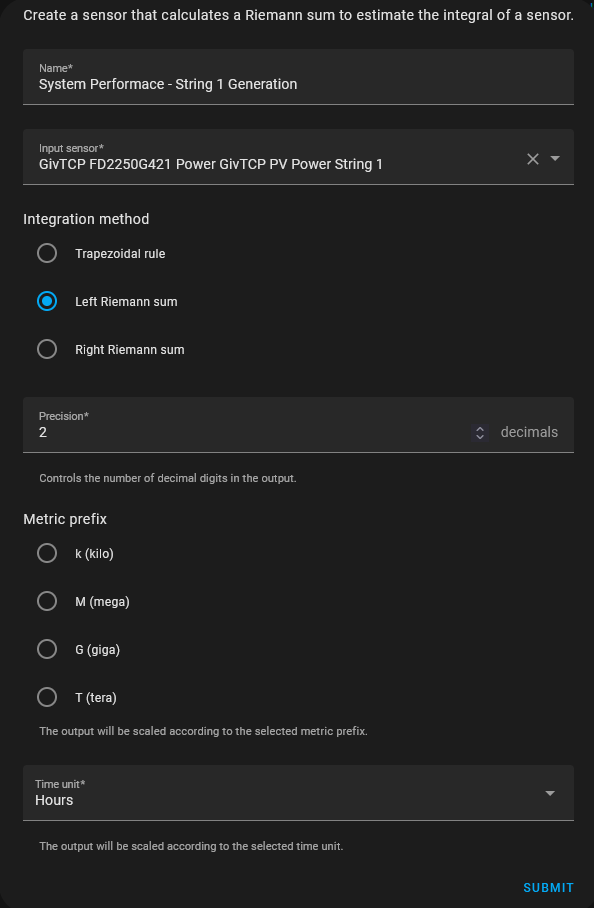Click the T (tera) label text
Image resolution: width=594 pixels, height=908 pixels.
coord(96,698)
